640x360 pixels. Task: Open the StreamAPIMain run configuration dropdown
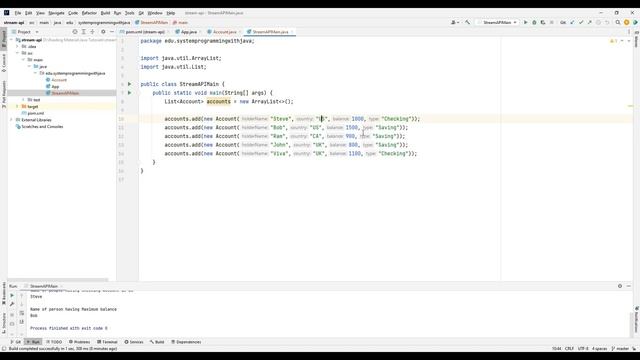tap(498, 22)
